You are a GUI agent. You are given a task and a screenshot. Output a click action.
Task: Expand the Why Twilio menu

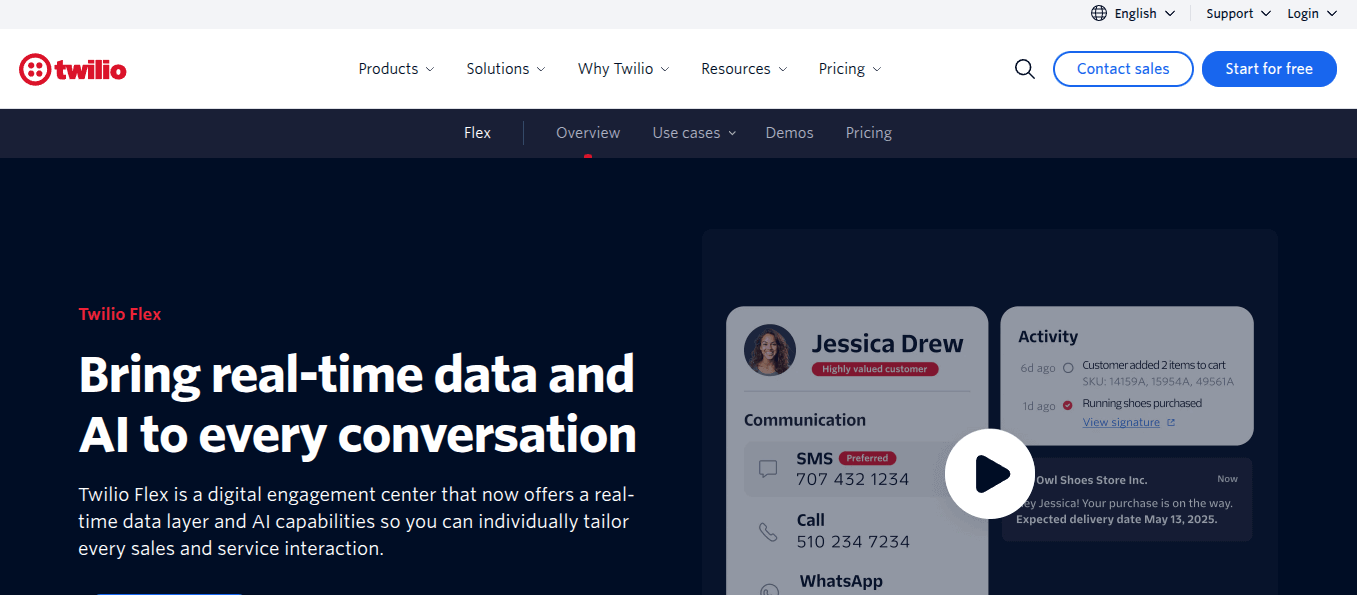tap(623, 69)
